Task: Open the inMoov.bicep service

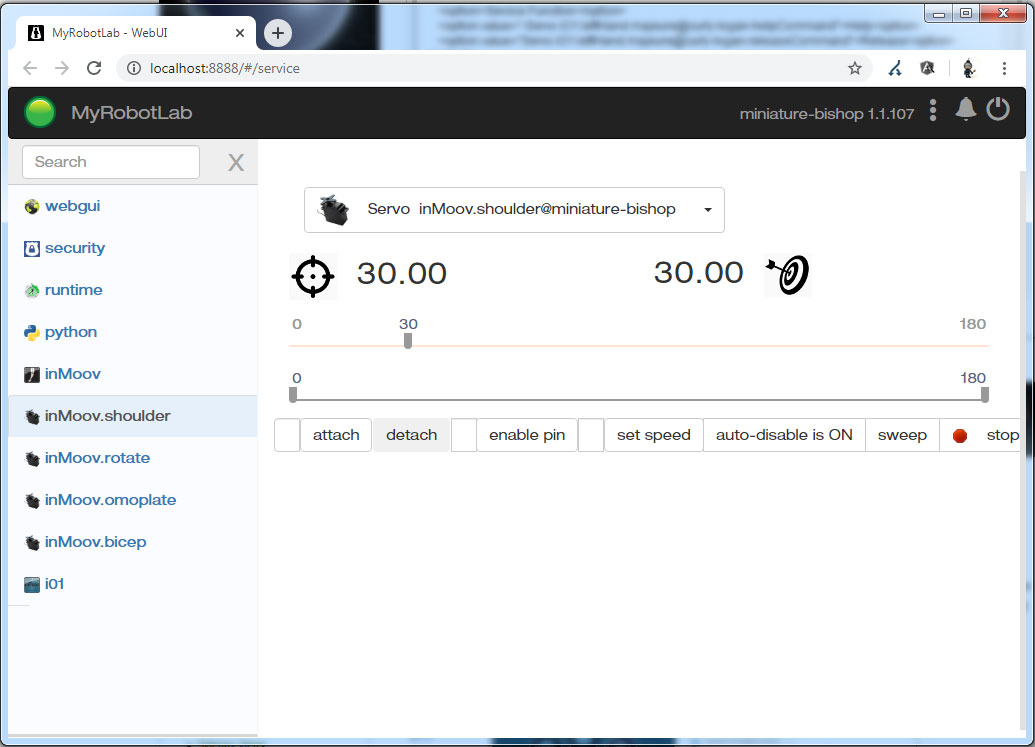Action: pos(95,542)
